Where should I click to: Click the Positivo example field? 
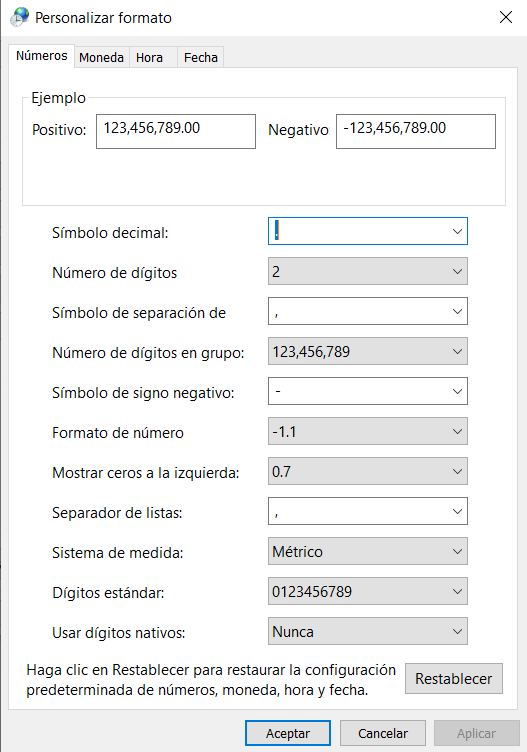176,131
